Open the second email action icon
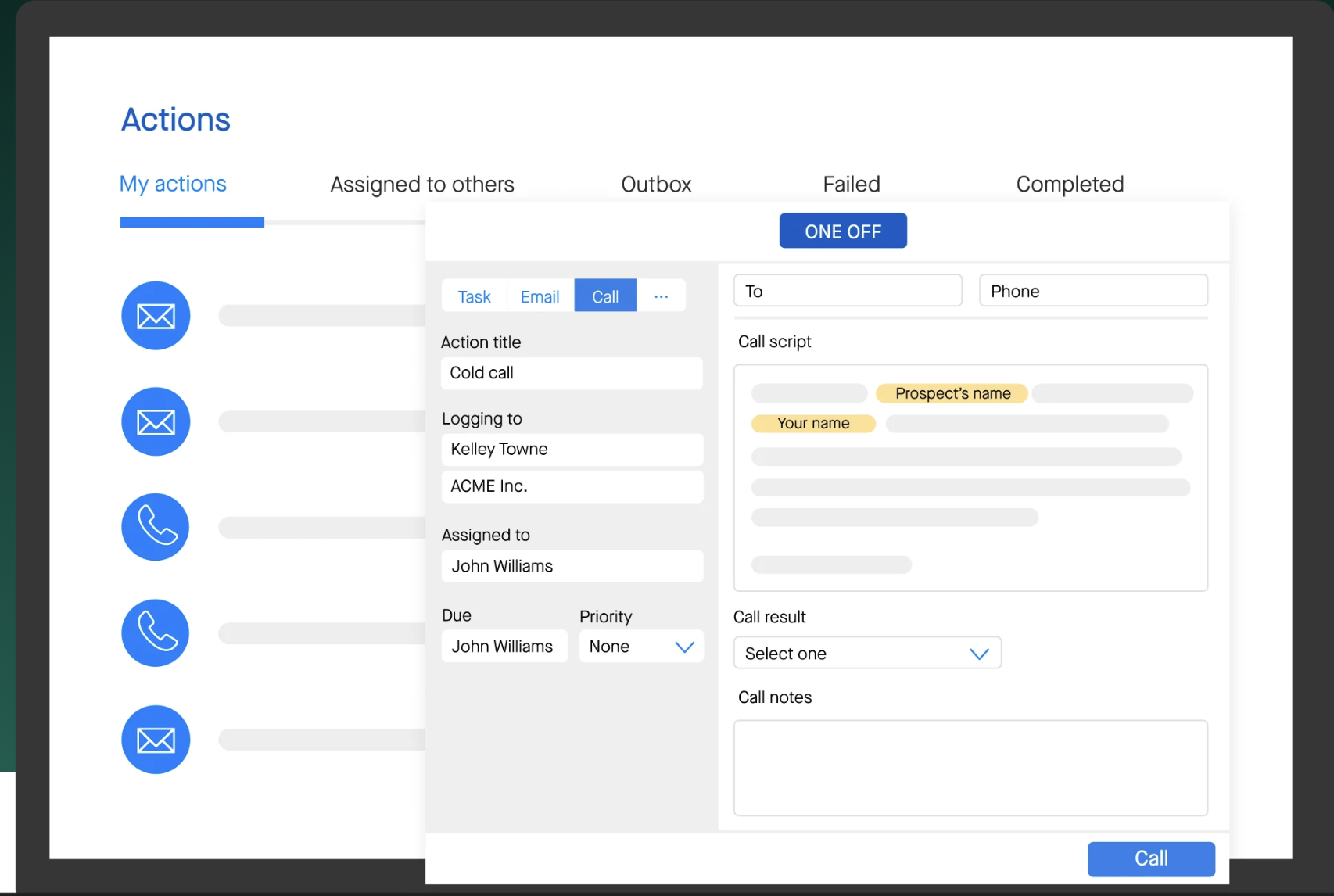The height and width of the screenshot is (896, 1334). [156, 422]
